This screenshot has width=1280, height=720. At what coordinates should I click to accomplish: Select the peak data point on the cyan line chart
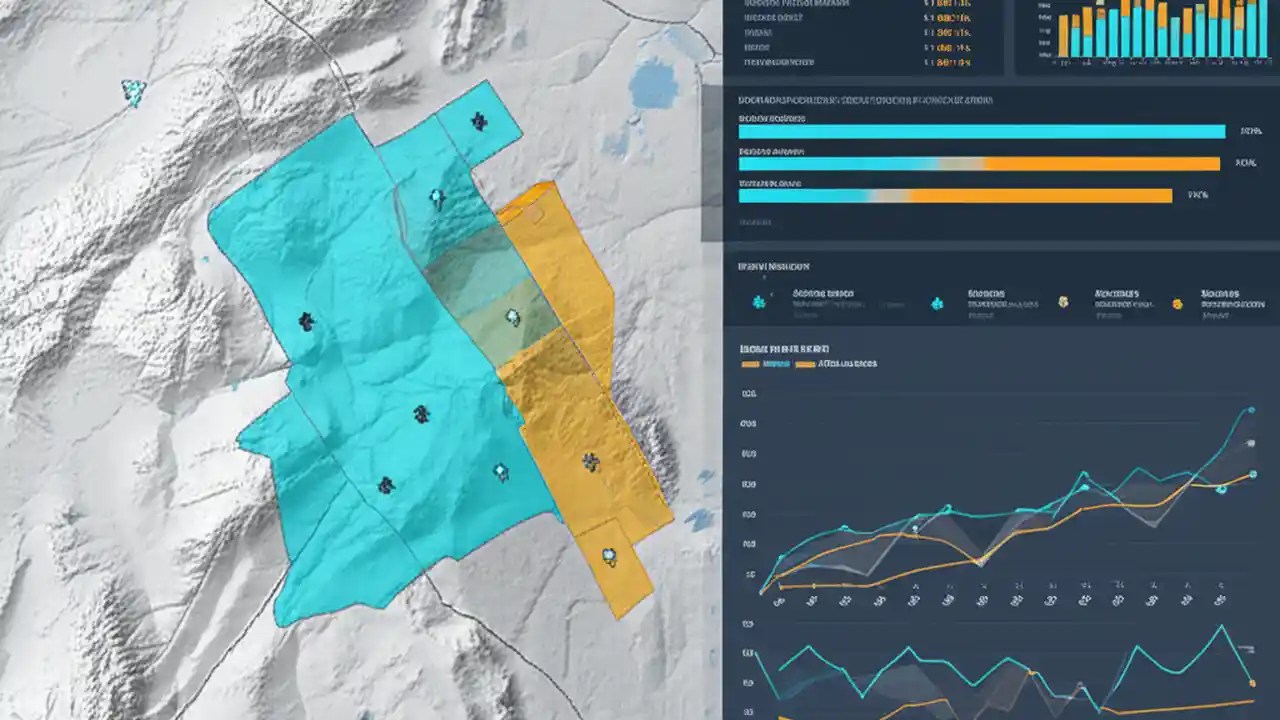pos(1251,410)
